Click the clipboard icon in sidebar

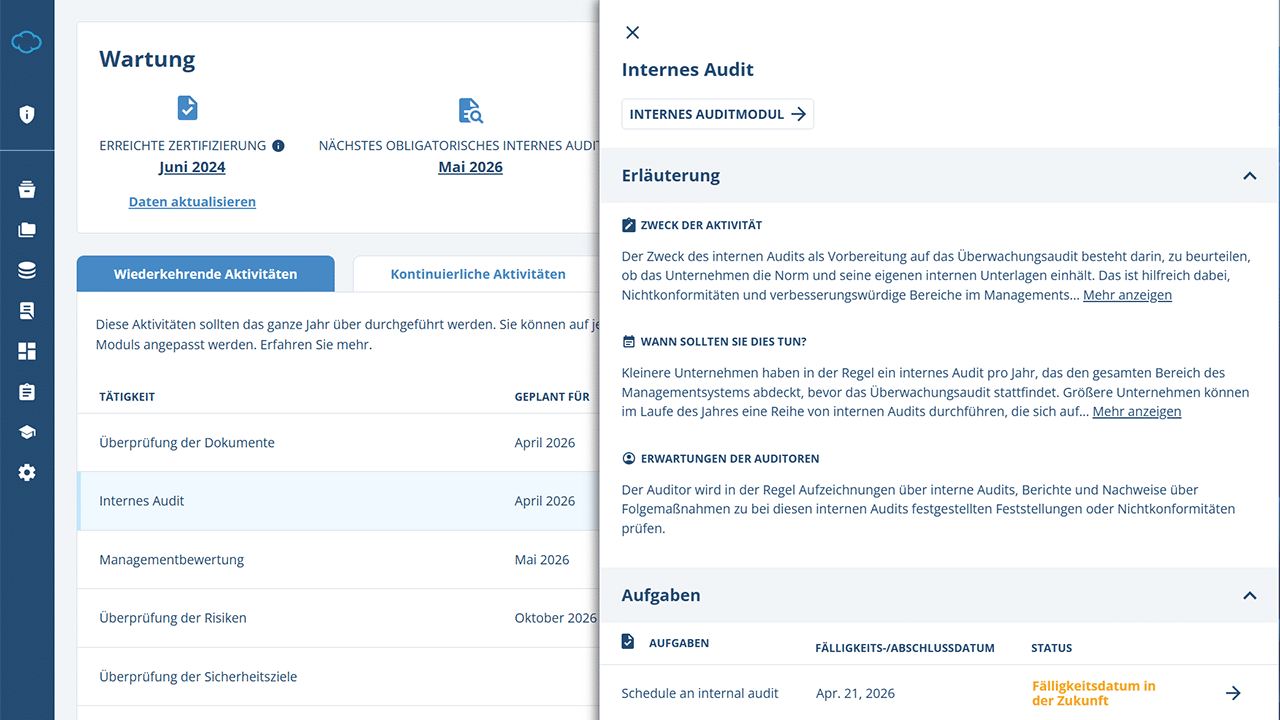pos(27,392)
